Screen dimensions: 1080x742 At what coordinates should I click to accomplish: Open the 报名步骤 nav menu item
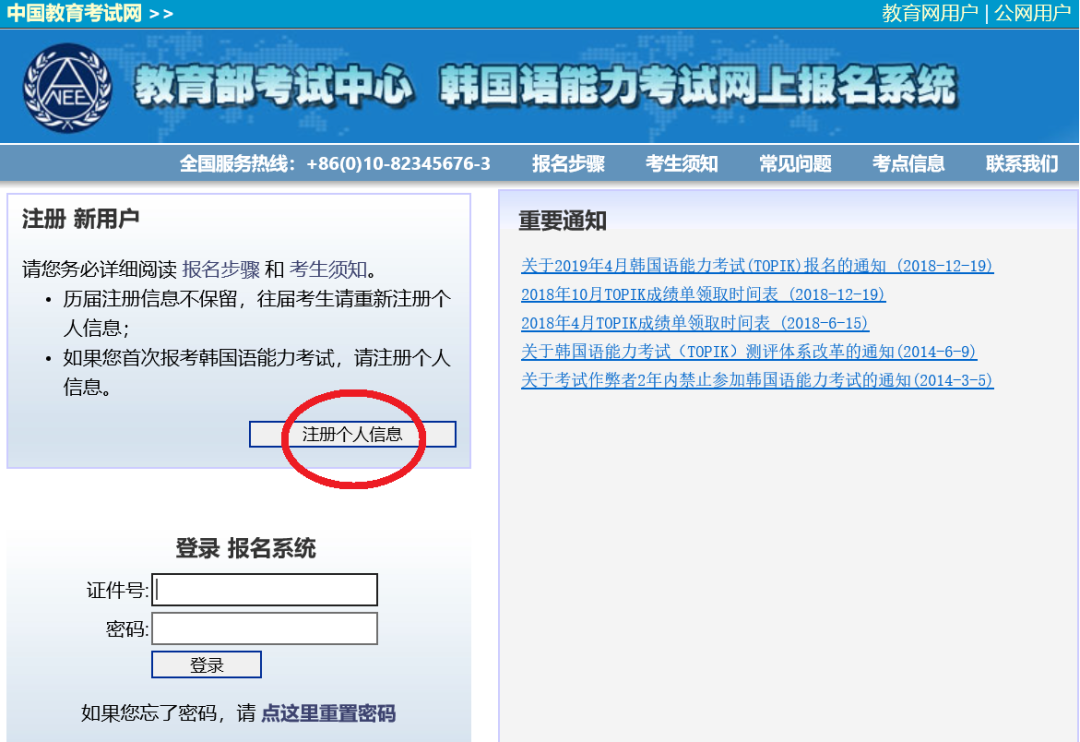click(x=568, y=164)
